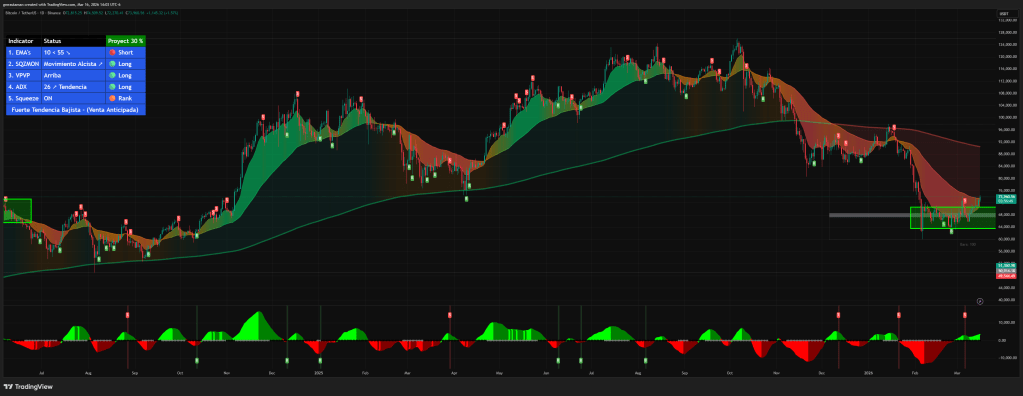1023x396 pixels.
Task: Click the green 'Proyect 30 %' header cell
Action: point(125,40)
